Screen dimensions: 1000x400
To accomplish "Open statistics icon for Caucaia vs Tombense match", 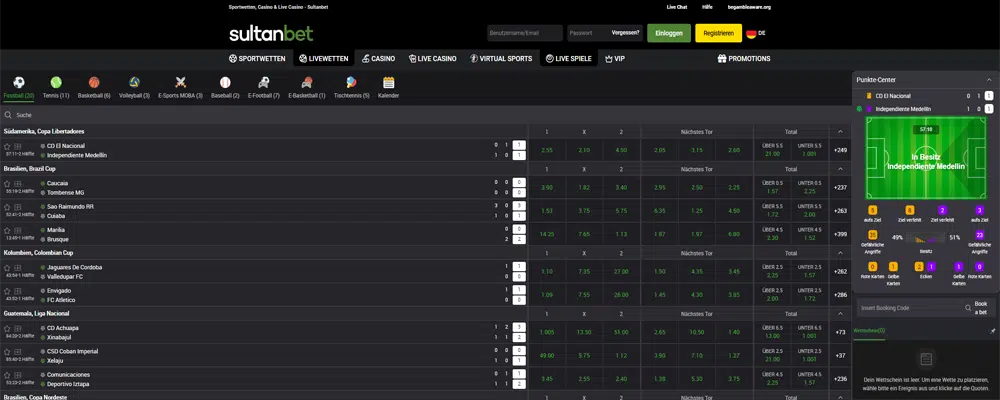I will tap(17, 184).
